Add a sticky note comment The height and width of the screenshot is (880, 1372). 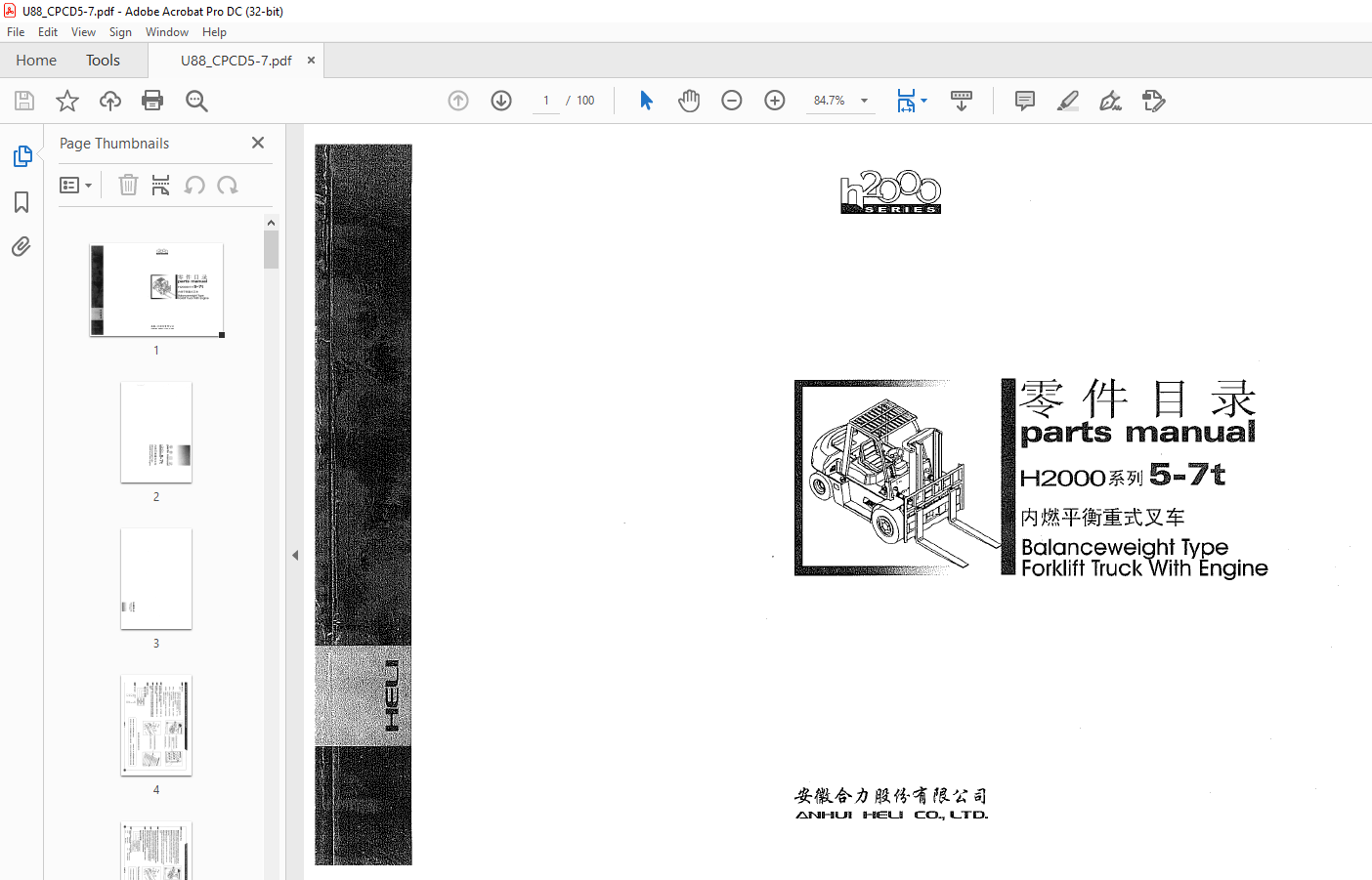1025,101
